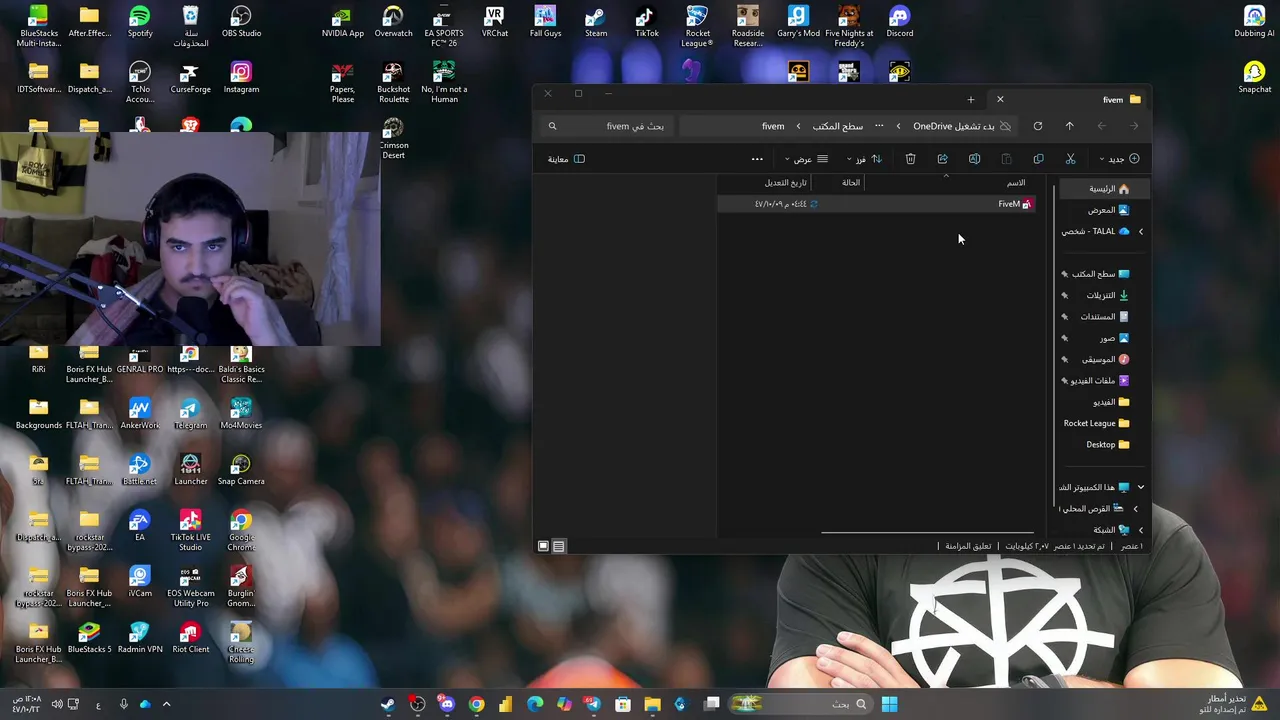Toggle the preview pane (معاينة)
1280x720 pixels.
(x=566, y=159)
